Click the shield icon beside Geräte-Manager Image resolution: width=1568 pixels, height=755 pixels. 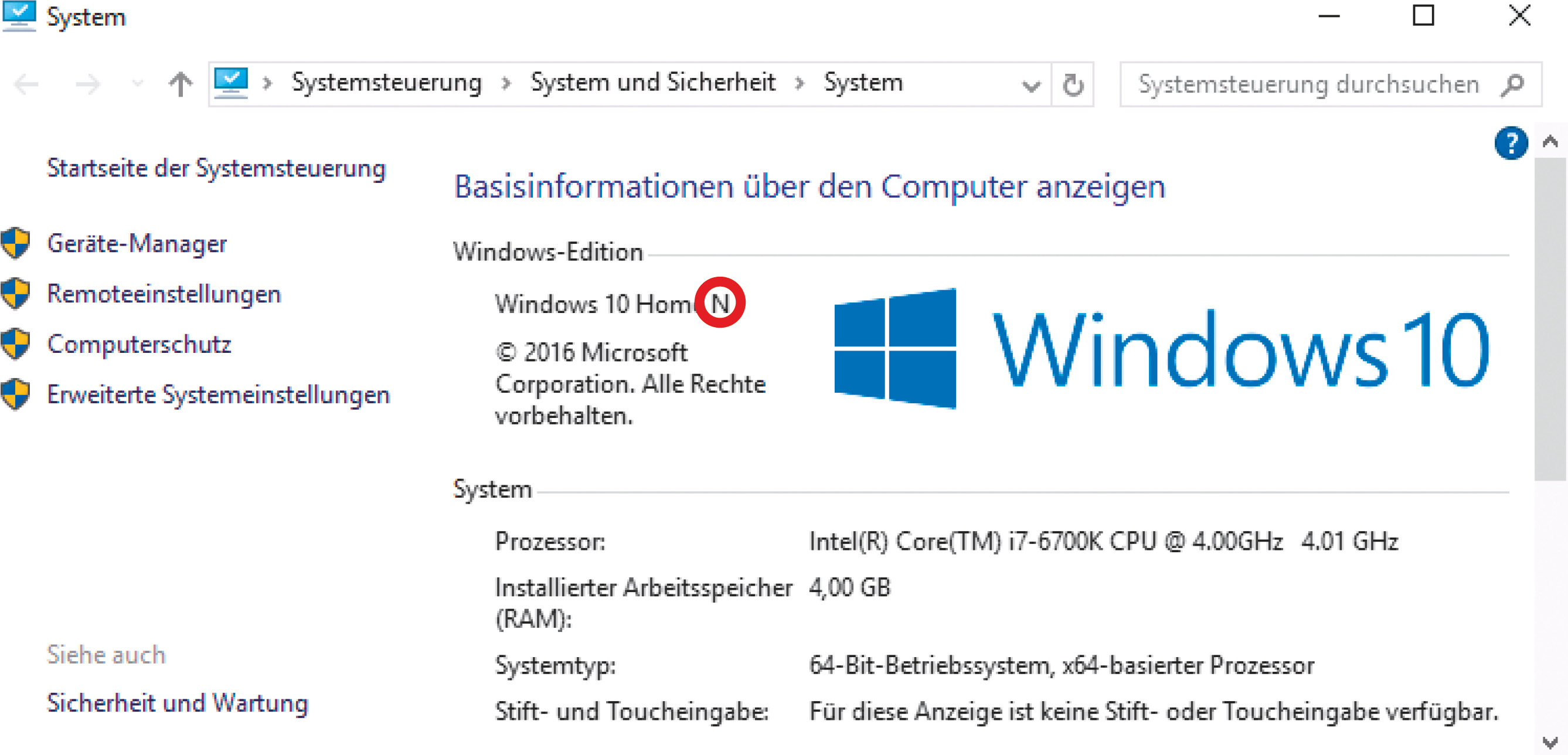pyautogui.click(x=16, y=243)
